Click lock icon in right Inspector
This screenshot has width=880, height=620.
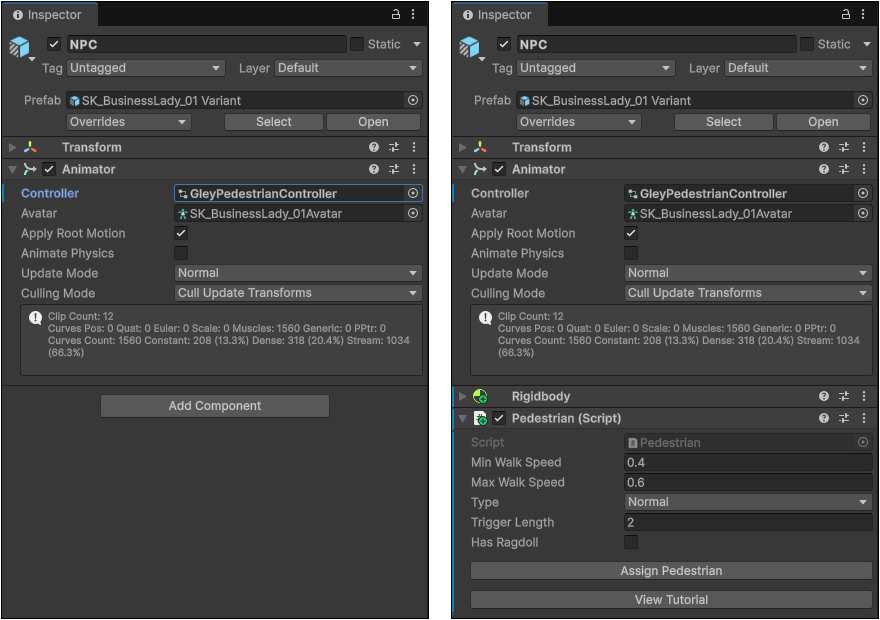tap(846, 14)
